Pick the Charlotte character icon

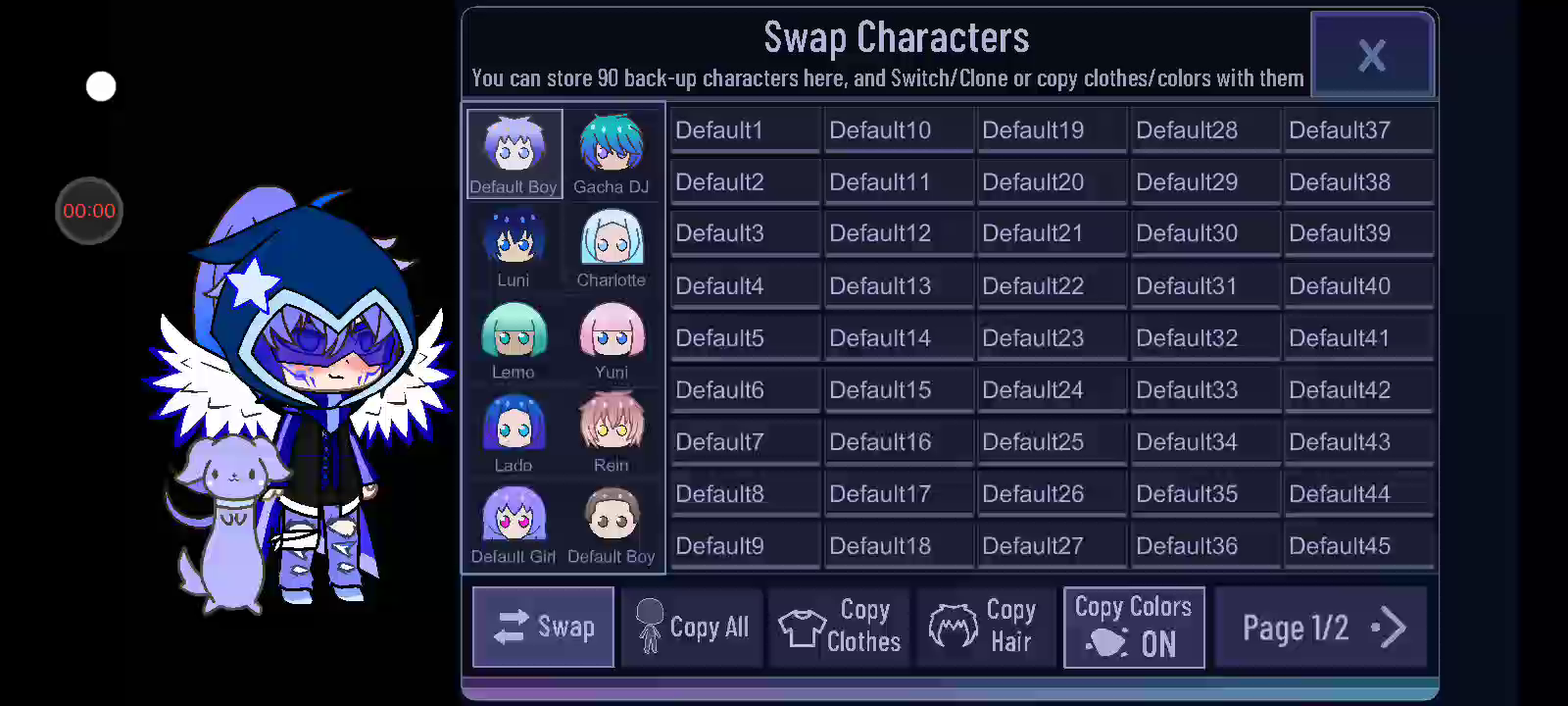point(612,247)
